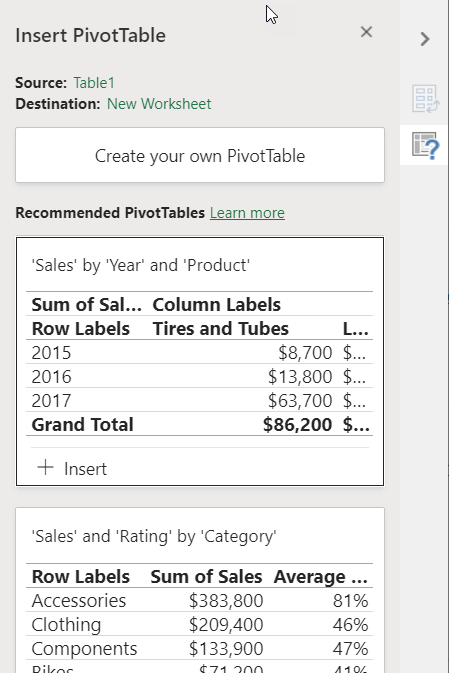Open the Learn more link
The height and width of the screenshot is (673, 449).
[x=247, y=212]
